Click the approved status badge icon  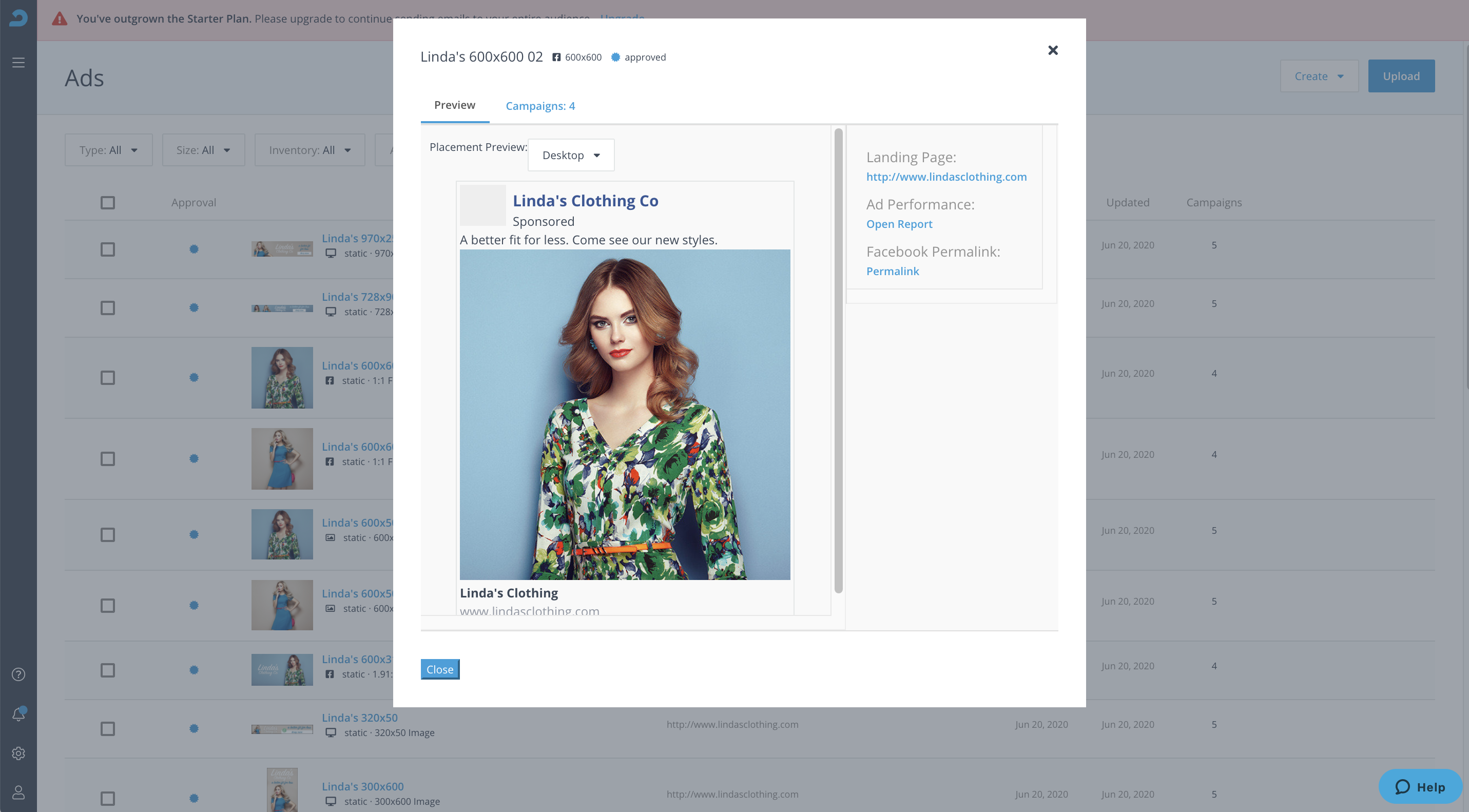[x=615, y=57]
